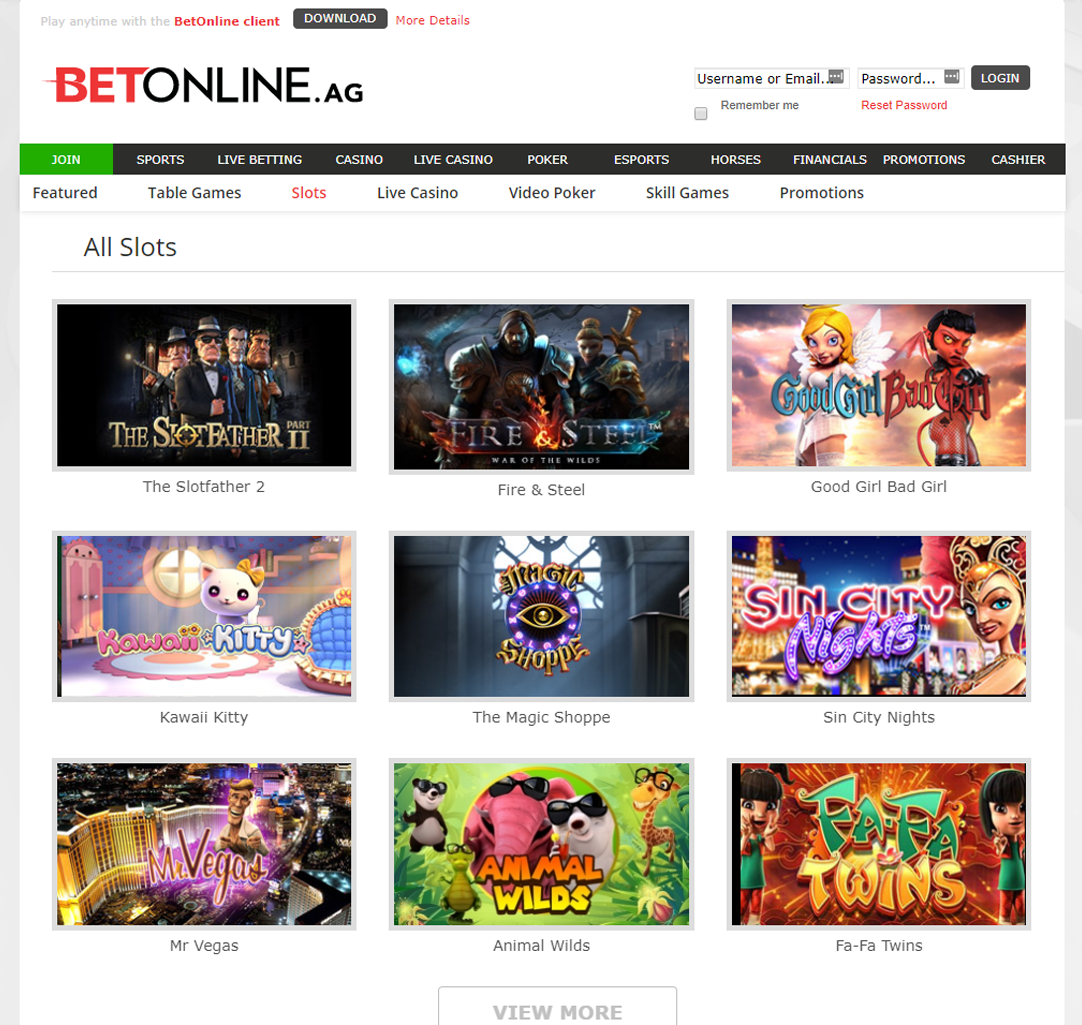The height and width of the screenshot is (1025, 1082).
Task: Open the Fire & Steel slot thumbnail
Action: coord(541,387)
